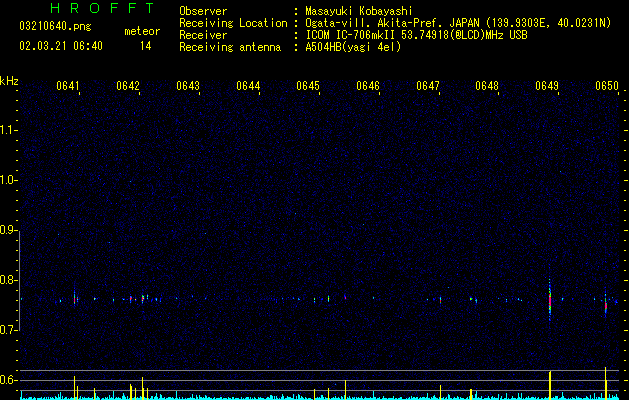Viewport: 629px width, 400px height.
Task: Click the Observer field label
Action: point(203,11)
